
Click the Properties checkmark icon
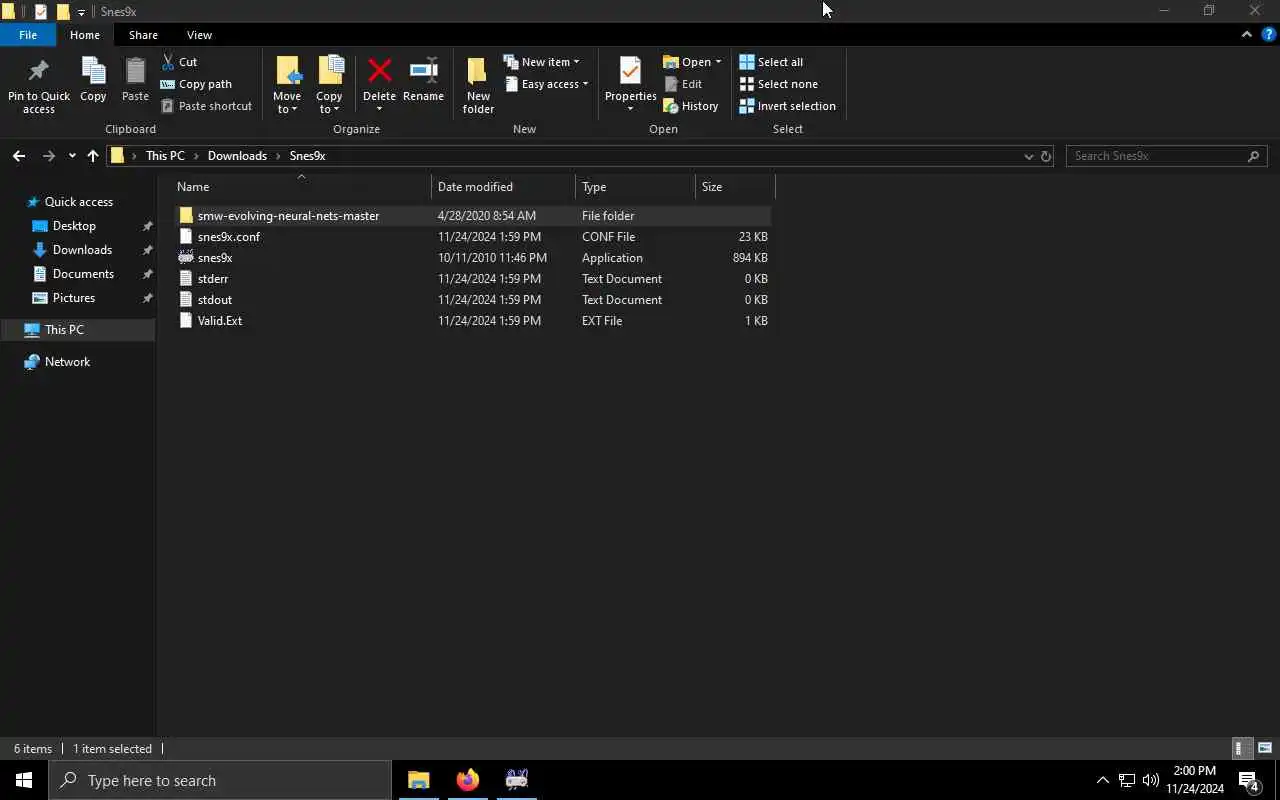[x=630, y=71]
